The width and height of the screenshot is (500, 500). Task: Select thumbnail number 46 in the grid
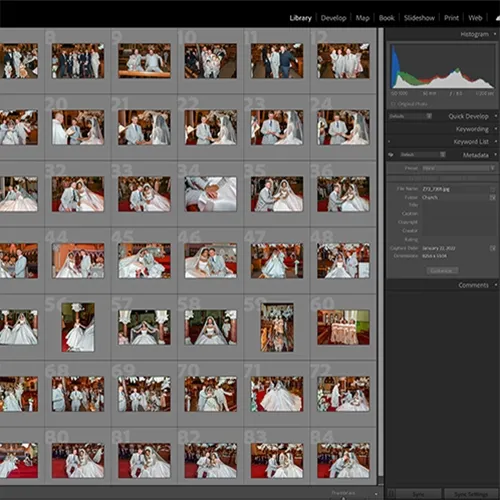coord(210,261)
